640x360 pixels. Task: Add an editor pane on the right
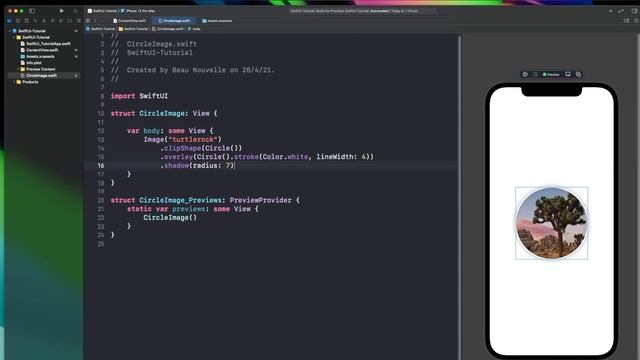pos(636,20)
